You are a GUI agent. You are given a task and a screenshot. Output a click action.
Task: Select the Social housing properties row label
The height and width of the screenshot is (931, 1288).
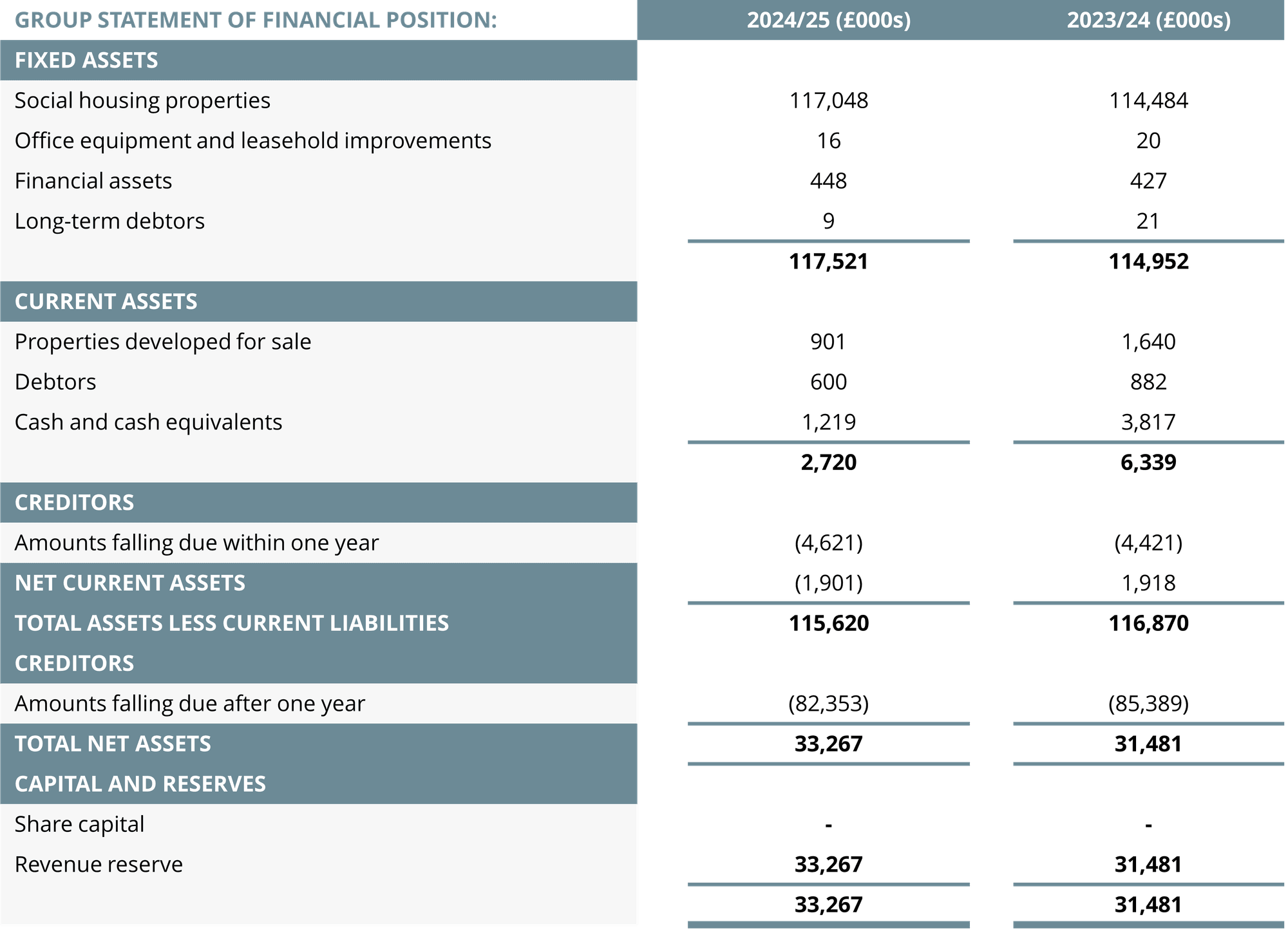coord(142,100)
